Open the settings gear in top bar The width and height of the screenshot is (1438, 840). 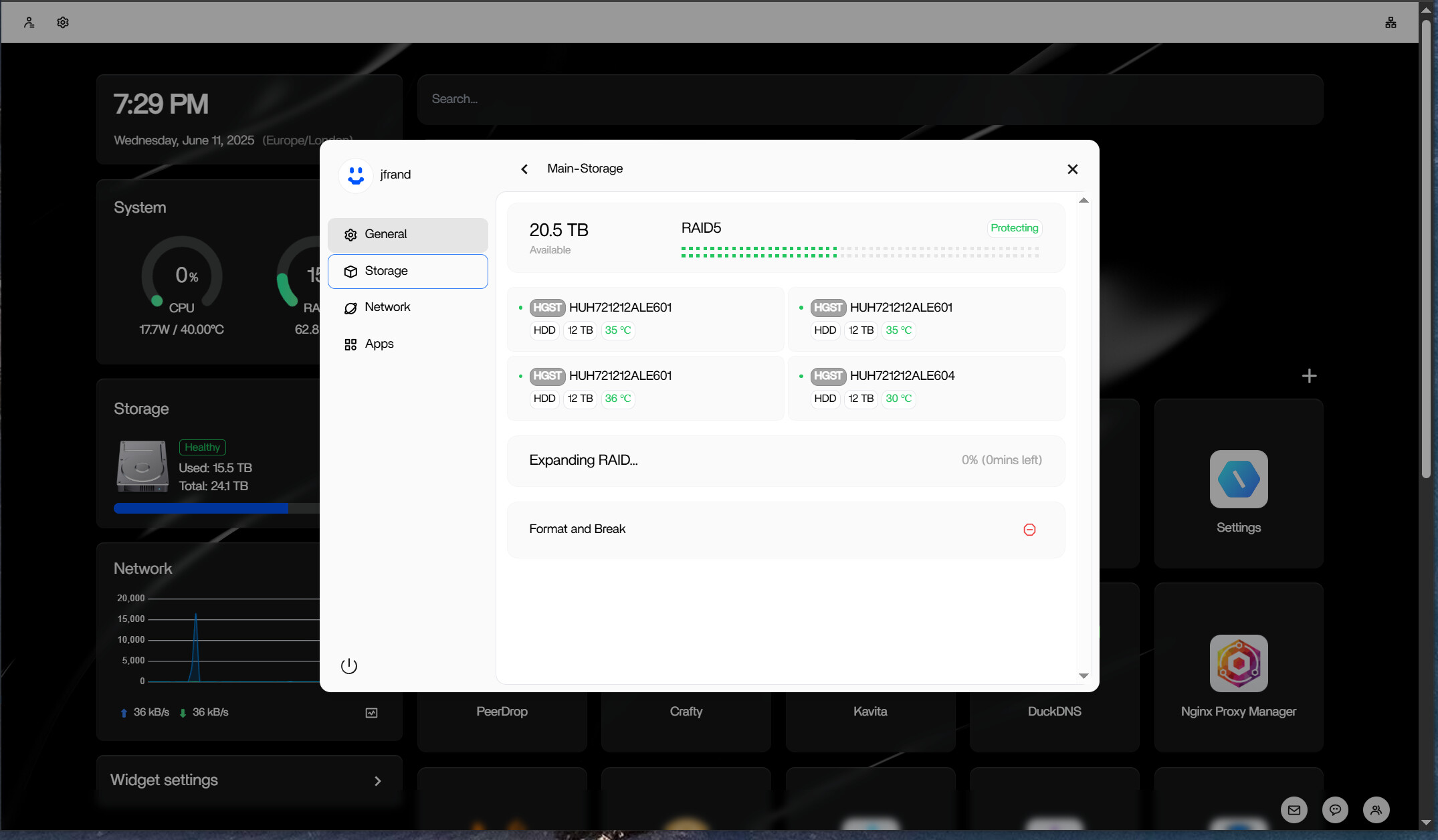(63, 22)
